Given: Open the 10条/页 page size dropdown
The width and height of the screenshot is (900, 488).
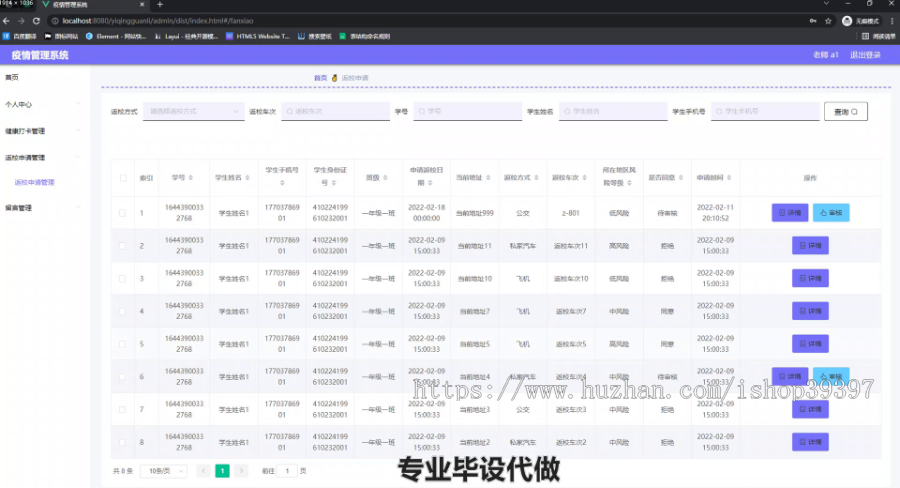Looking at the screenshot, I should coord(164,471).
